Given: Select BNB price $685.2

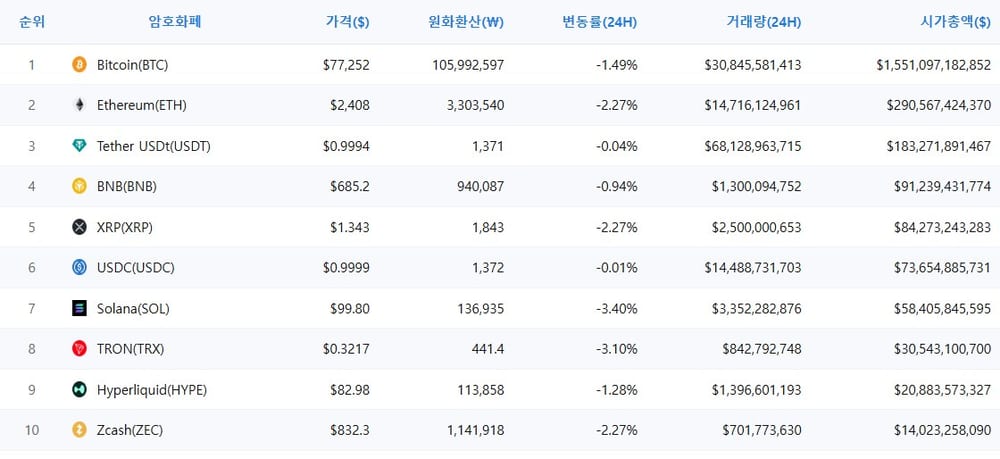Looking at the screenshot, I should pyautogui.click(x=349, y=186).
